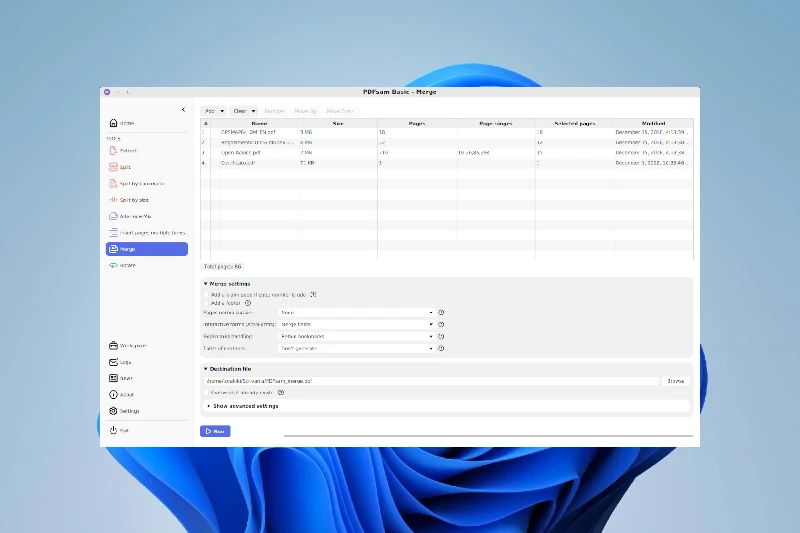Click the Page ranges cell of row 3

tap(496, 153)
